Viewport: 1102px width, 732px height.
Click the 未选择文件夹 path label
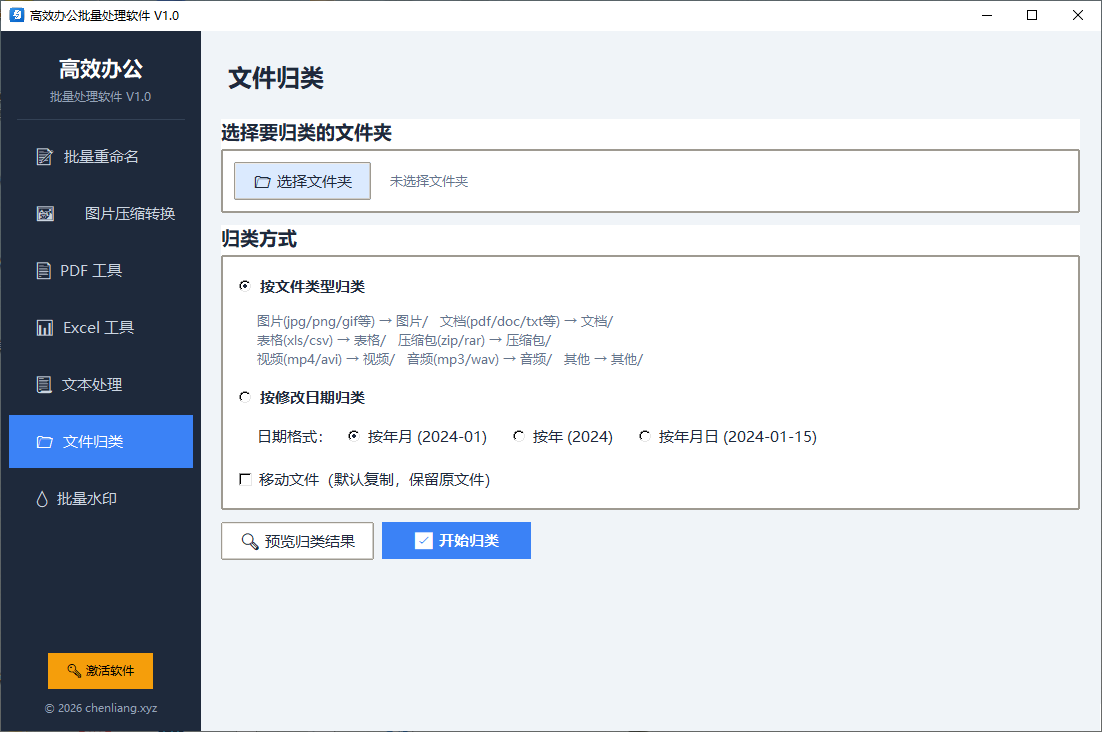coord(429,181)
